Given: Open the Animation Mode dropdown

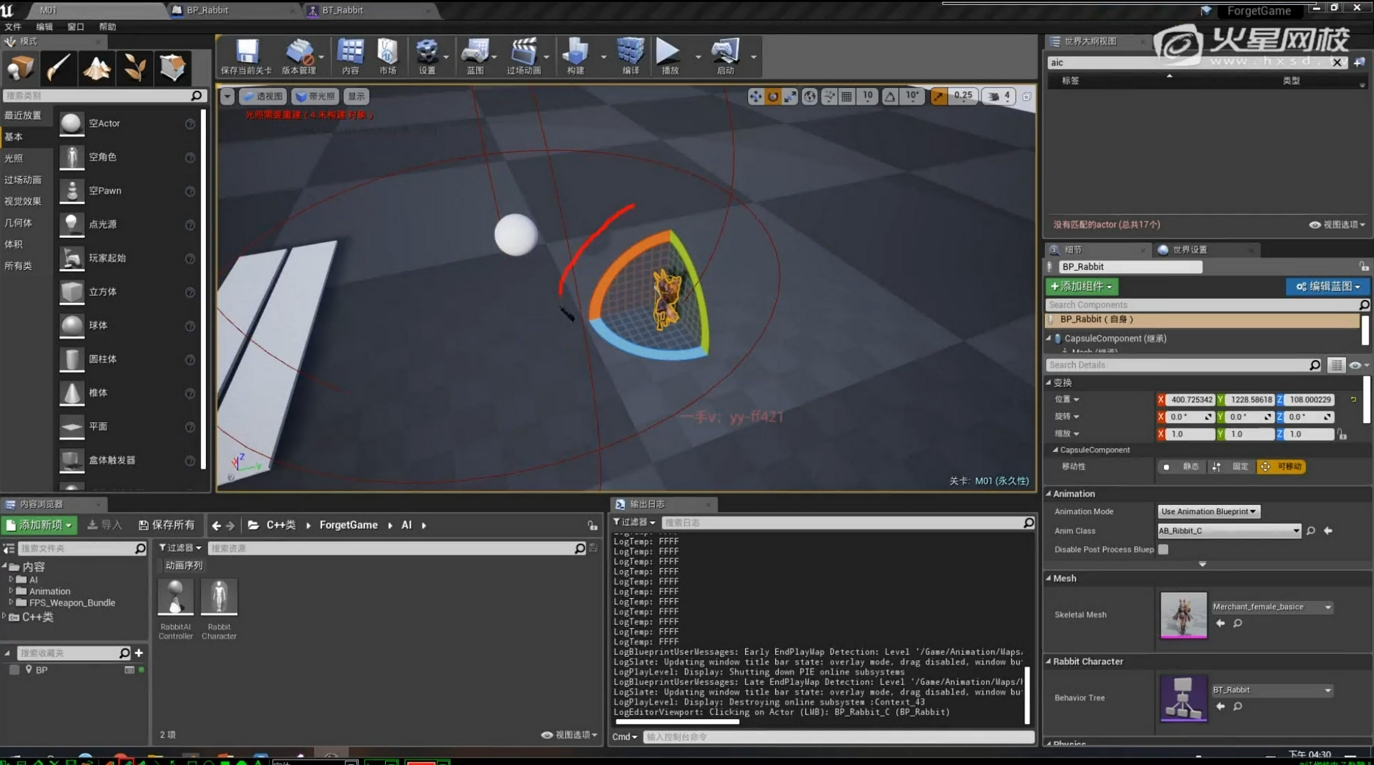Looking at the screenshot, I should point(1208,512).
